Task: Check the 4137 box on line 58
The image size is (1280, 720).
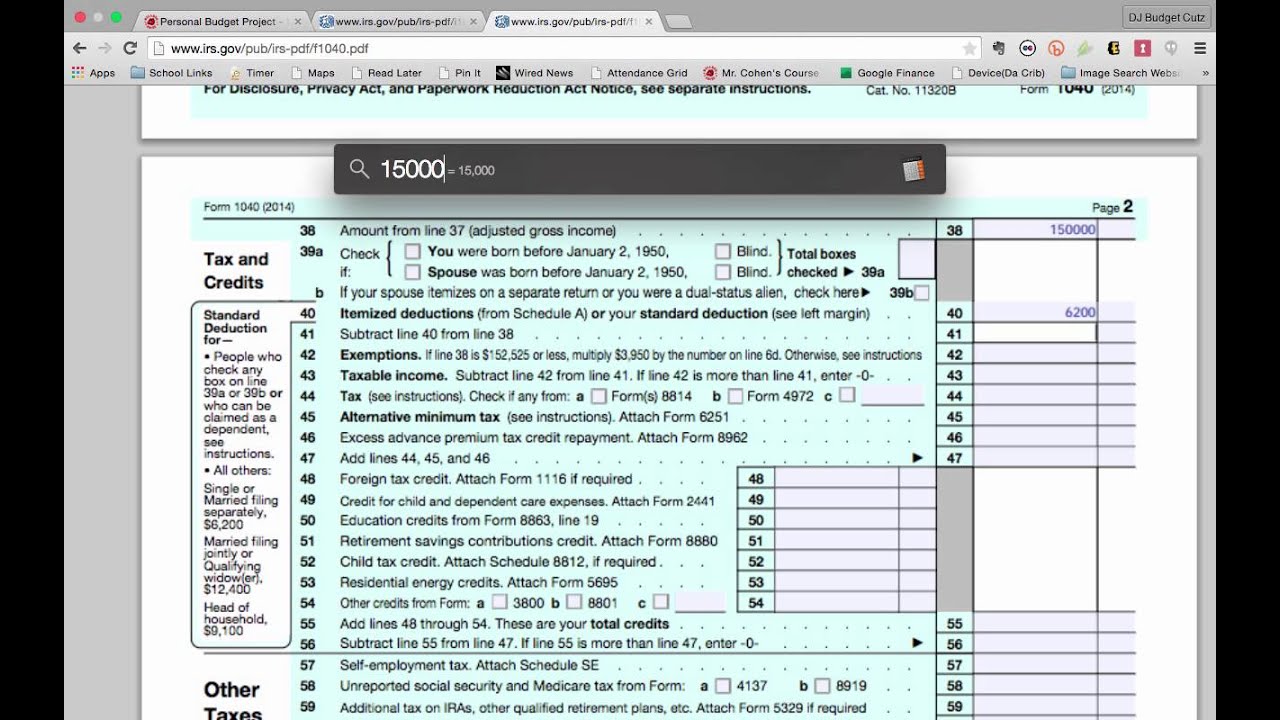Action: [x=722, y=686]
